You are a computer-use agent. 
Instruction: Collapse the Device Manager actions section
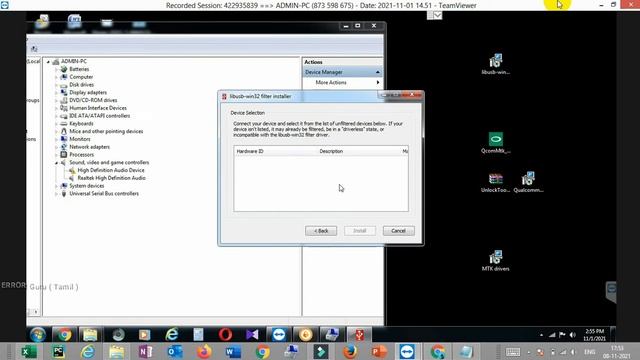(x=378, y=72)
